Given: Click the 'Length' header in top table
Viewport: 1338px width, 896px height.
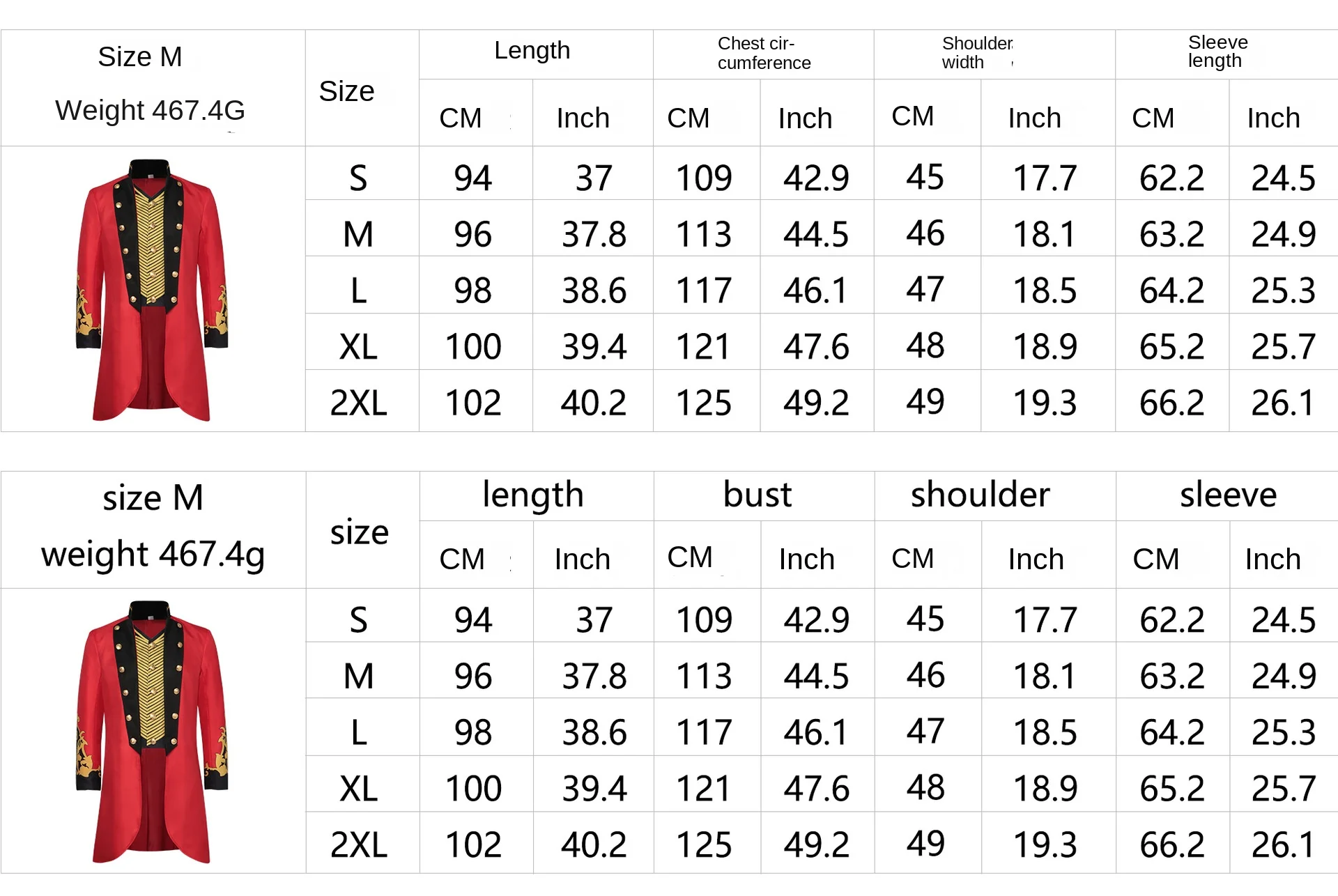Looking at the screenshot, I should coord(532,50).
